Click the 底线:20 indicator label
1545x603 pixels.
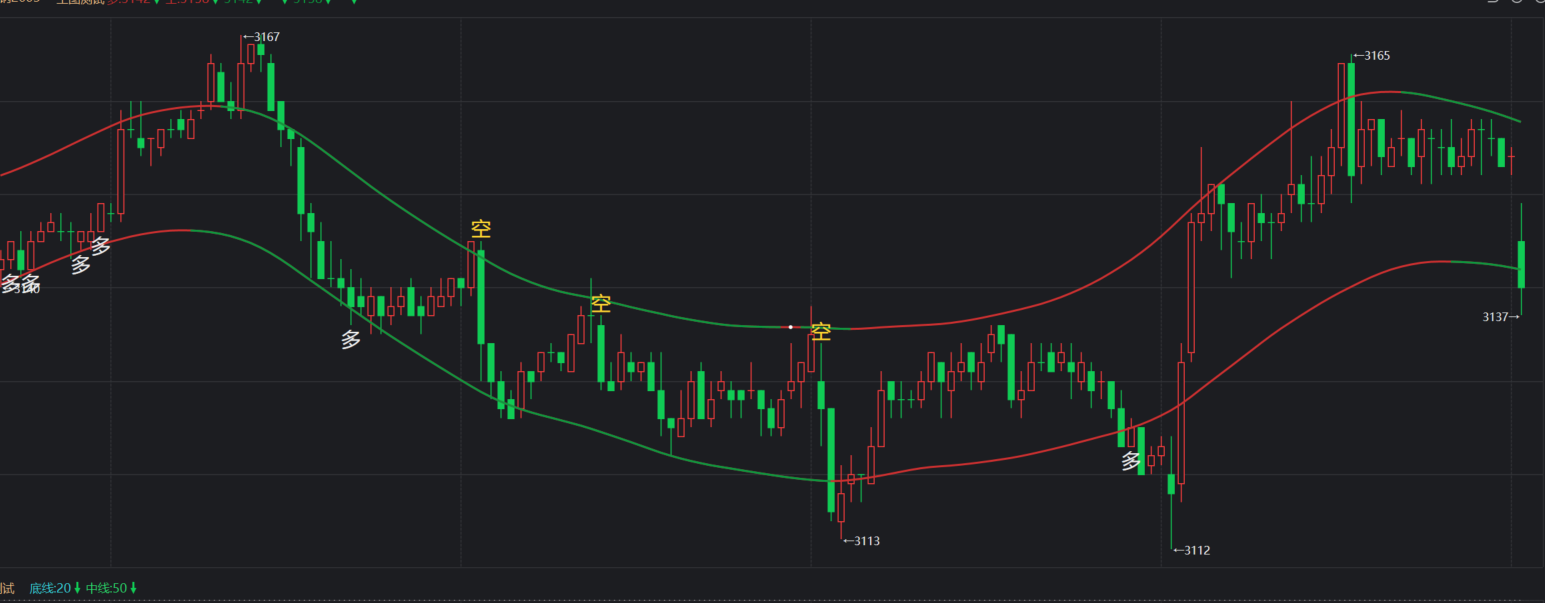50,588
